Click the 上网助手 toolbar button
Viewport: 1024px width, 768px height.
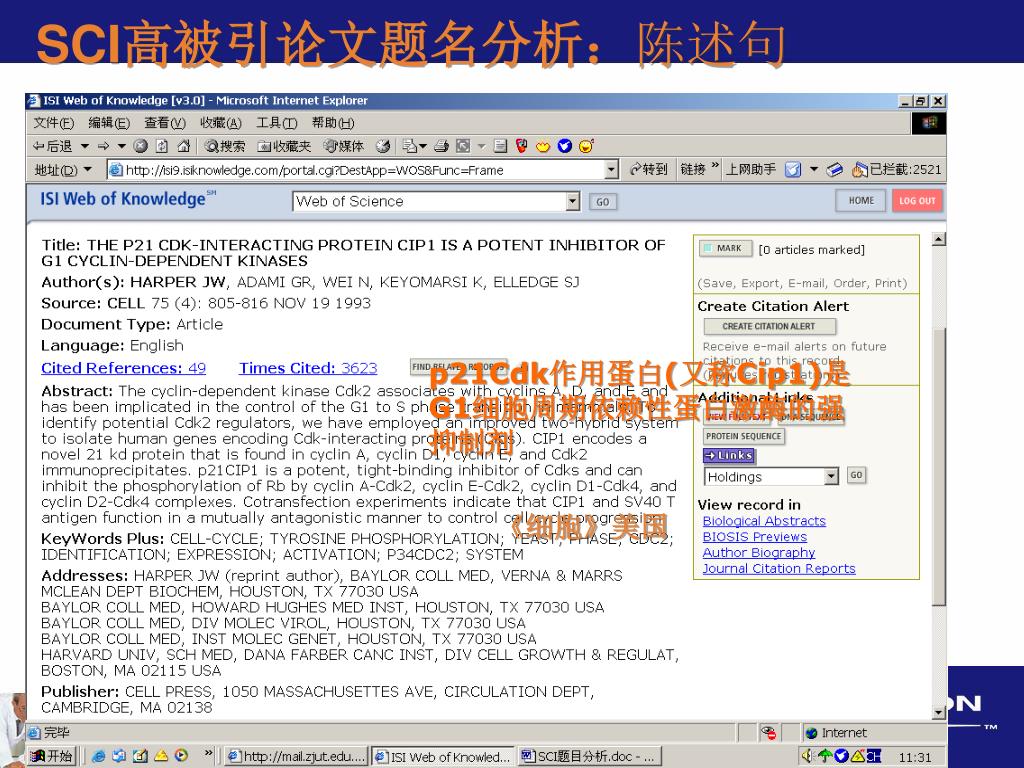pyautogui.click(x=751, y=170)
